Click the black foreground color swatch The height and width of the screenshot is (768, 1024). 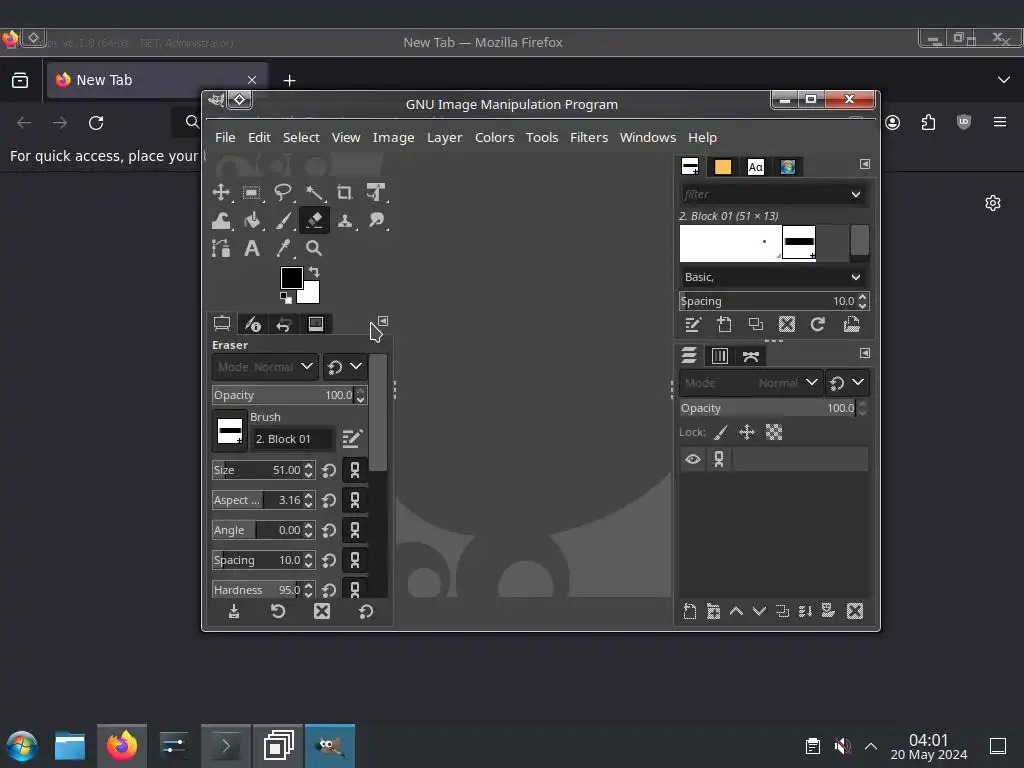click(x=291, y=278)
